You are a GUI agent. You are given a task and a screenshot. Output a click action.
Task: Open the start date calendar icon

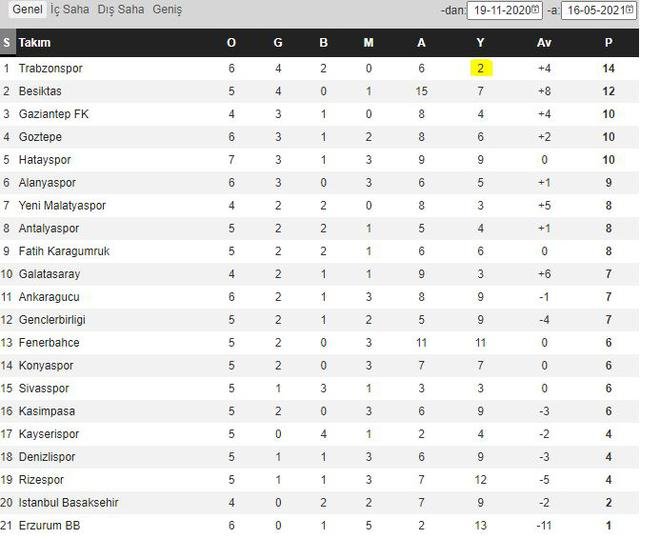535,9
